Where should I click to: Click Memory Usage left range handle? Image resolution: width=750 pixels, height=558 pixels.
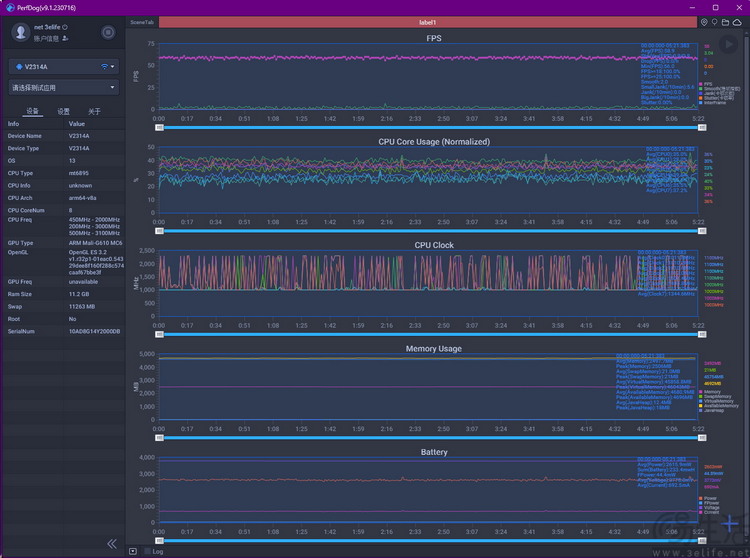click(x=159, y=438)
